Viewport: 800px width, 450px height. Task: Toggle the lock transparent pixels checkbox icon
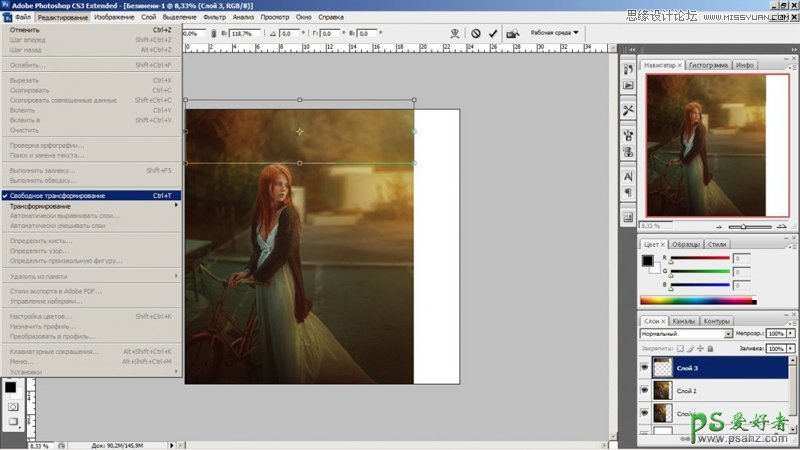coord(681,348)
